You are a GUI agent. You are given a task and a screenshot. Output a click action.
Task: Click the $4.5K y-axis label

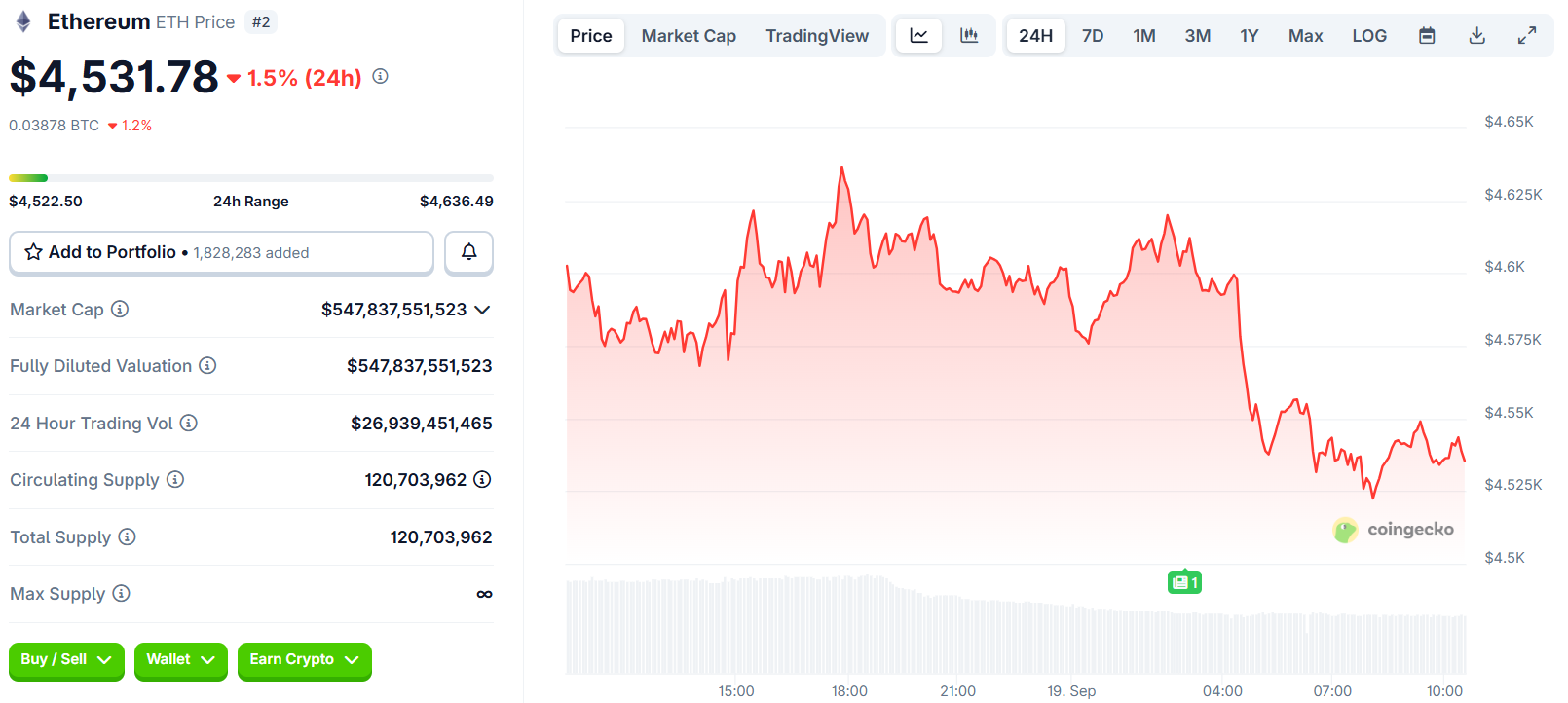click(1505, 558)
